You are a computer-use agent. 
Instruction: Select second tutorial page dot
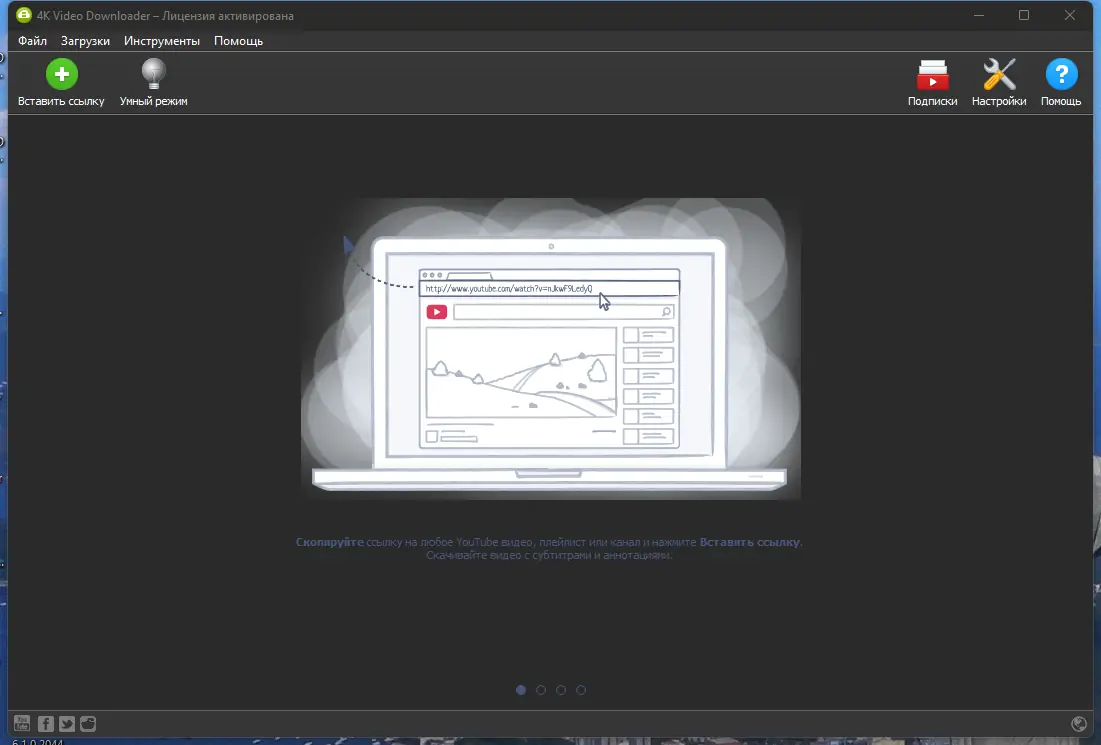[541, 690]
